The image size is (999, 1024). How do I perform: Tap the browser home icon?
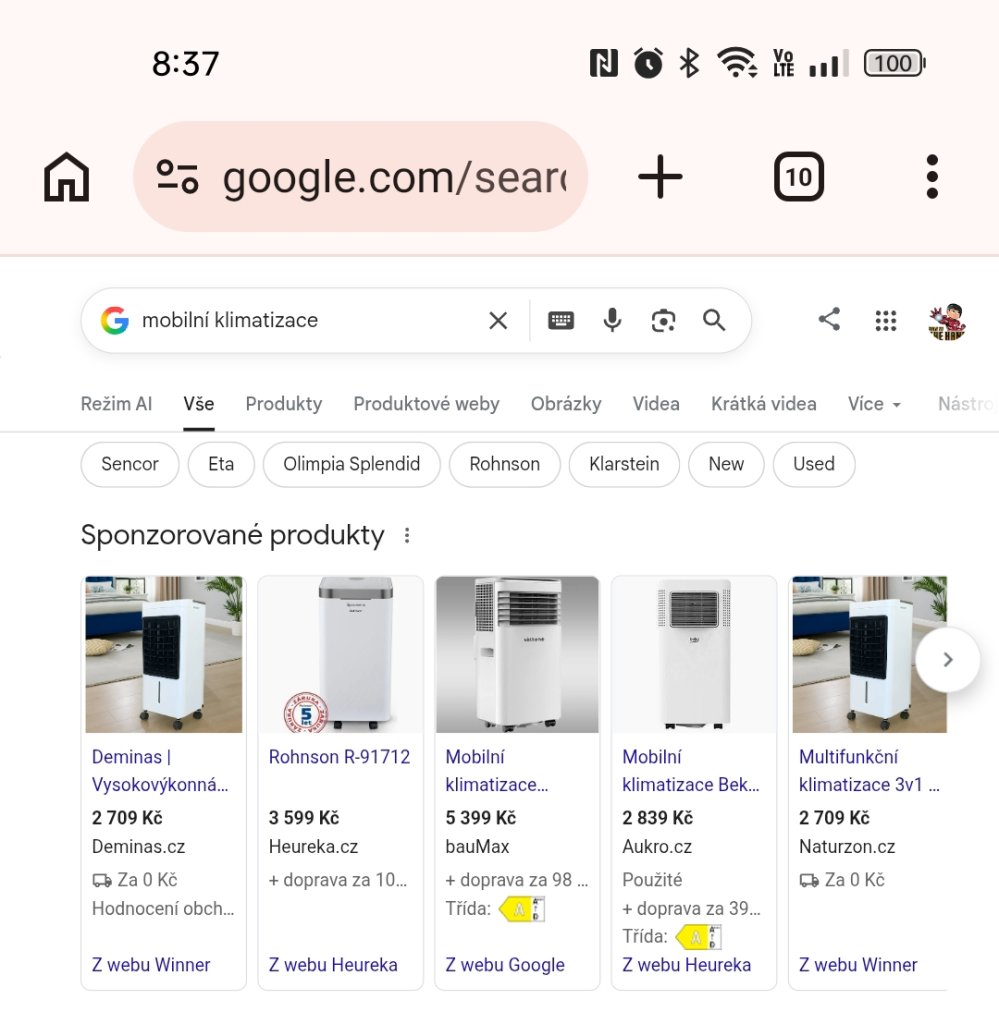coord(66,177)
